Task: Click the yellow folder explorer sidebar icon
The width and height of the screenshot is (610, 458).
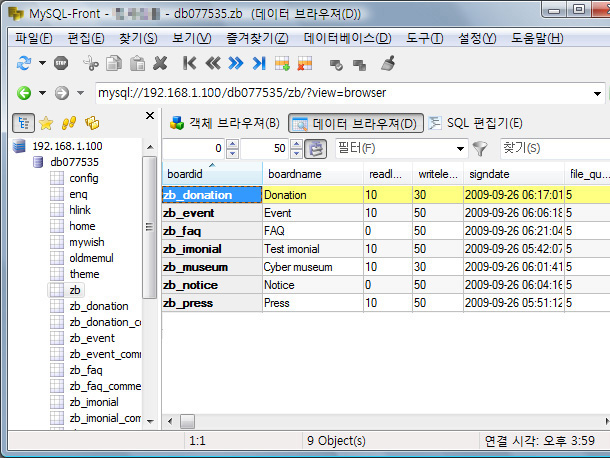Action: click(x=92, y=123)
